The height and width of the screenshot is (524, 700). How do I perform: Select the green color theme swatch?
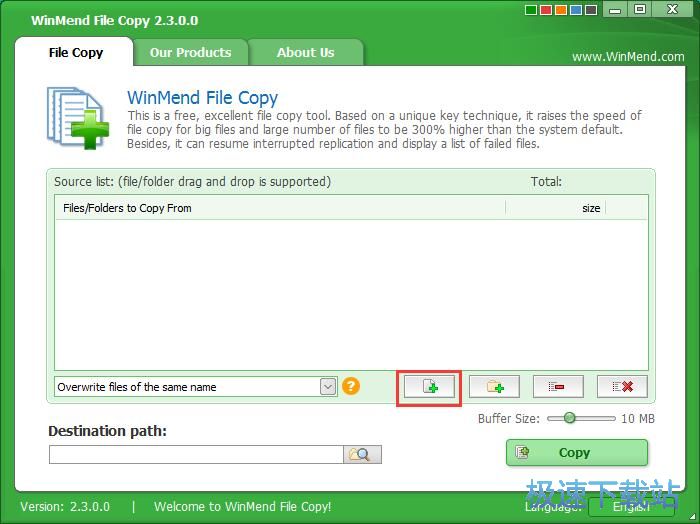[531, 10]
